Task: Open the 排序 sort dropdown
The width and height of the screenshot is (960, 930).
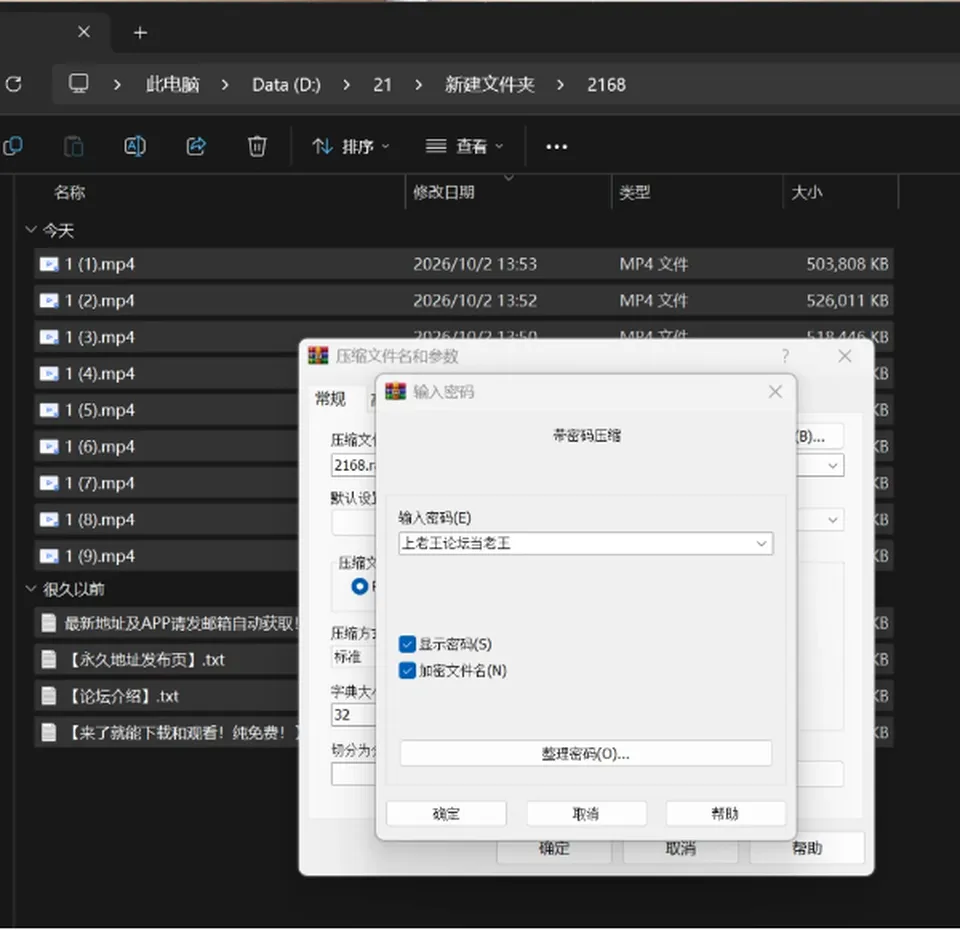Action: pyautogui.click(x=351, y=146)
